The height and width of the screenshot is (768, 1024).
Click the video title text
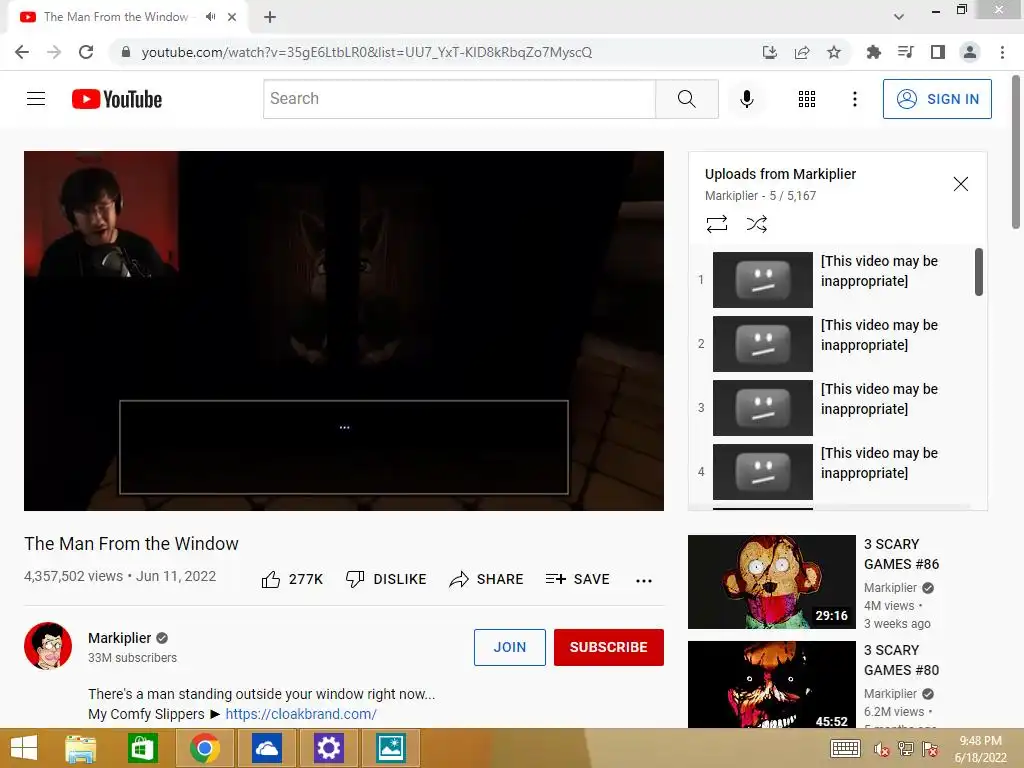(131, 543)
